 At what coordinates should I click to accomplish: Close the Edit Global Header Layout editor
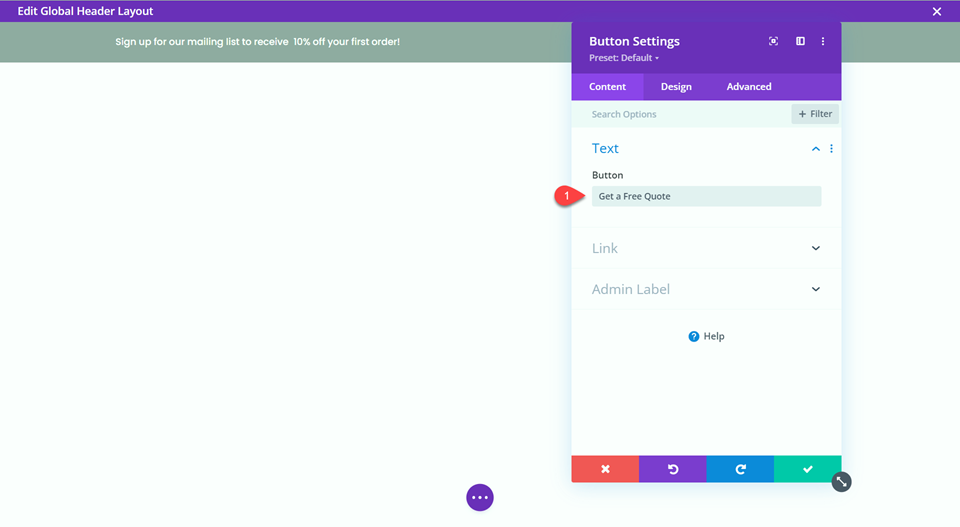[x=937, y=12]
